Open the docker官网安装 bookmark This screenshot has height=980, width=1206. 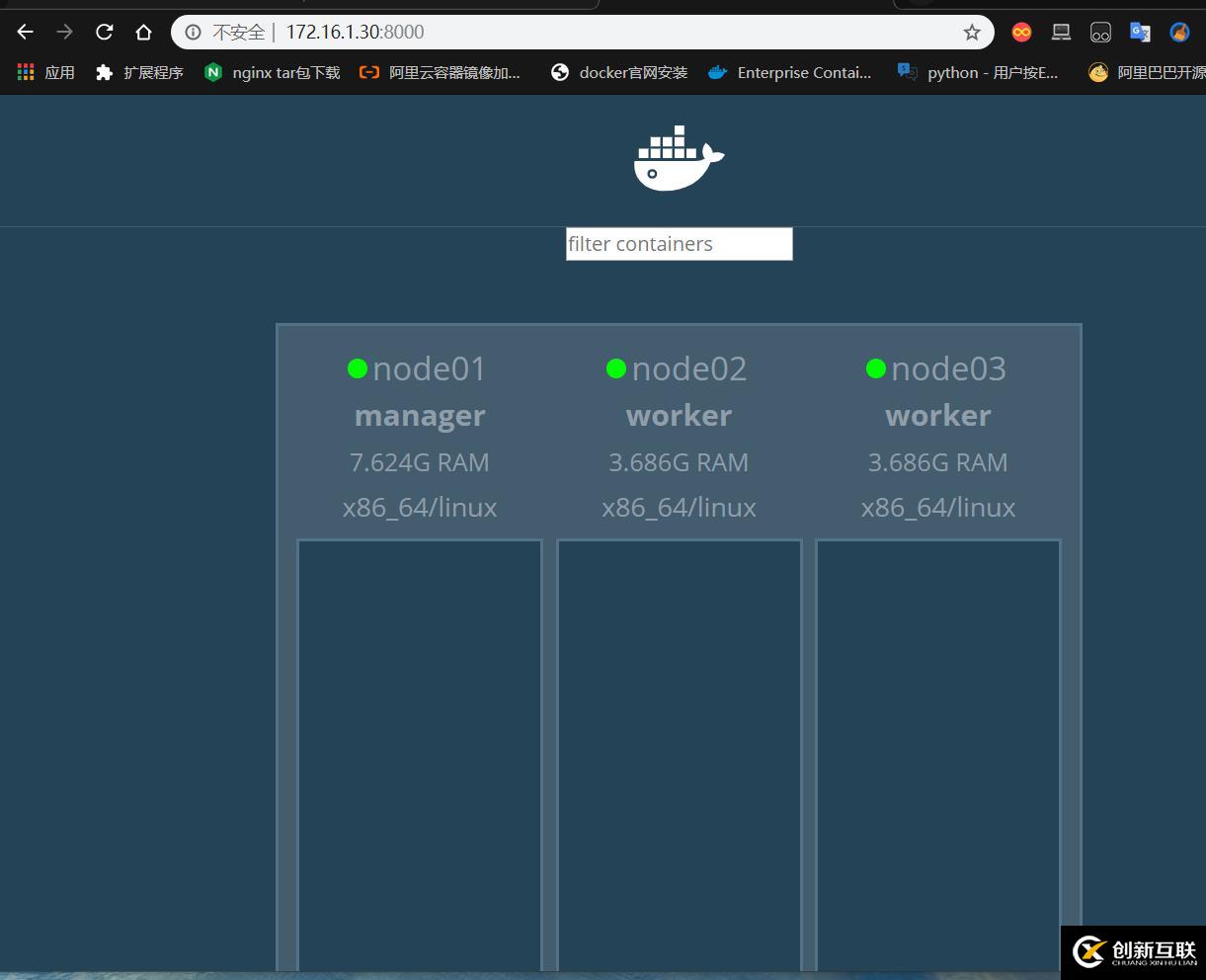pyautogui.click(x=619, y=72)
